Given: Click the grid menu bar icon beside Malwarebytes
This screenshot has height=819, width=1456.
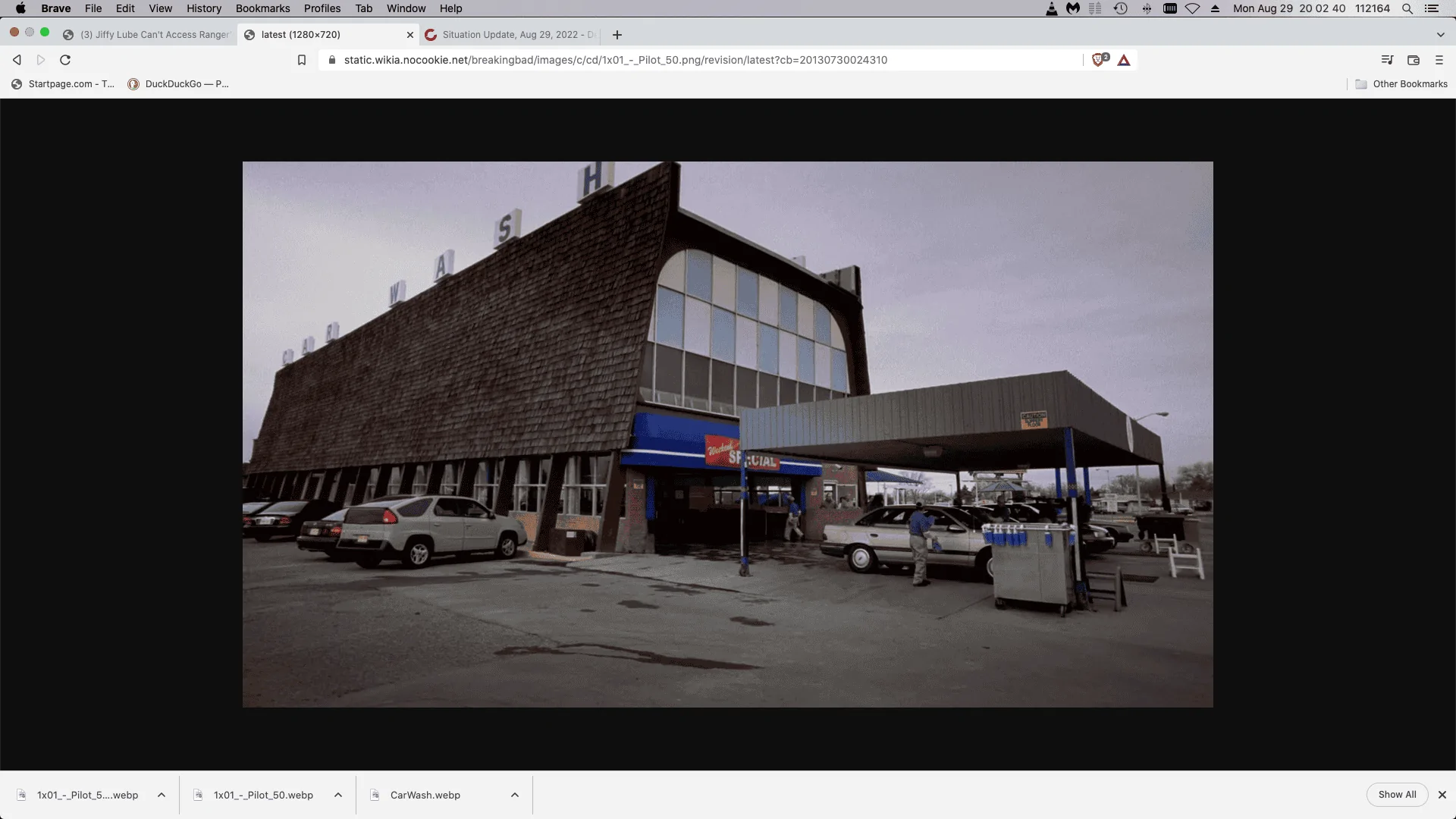Looking at the screenshot, I should pyautogui.click(x=1095, y=8).
